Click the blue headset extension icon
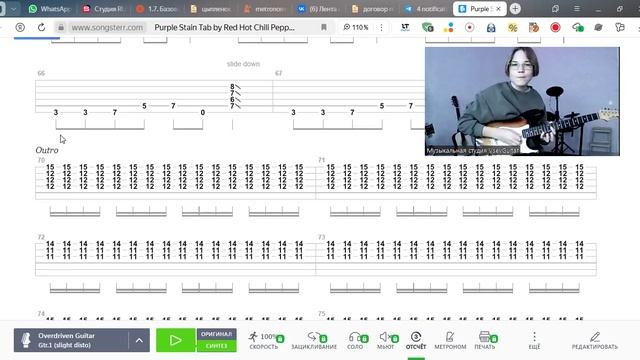Screen dimensions: 640x360 (x=491, y=27)
